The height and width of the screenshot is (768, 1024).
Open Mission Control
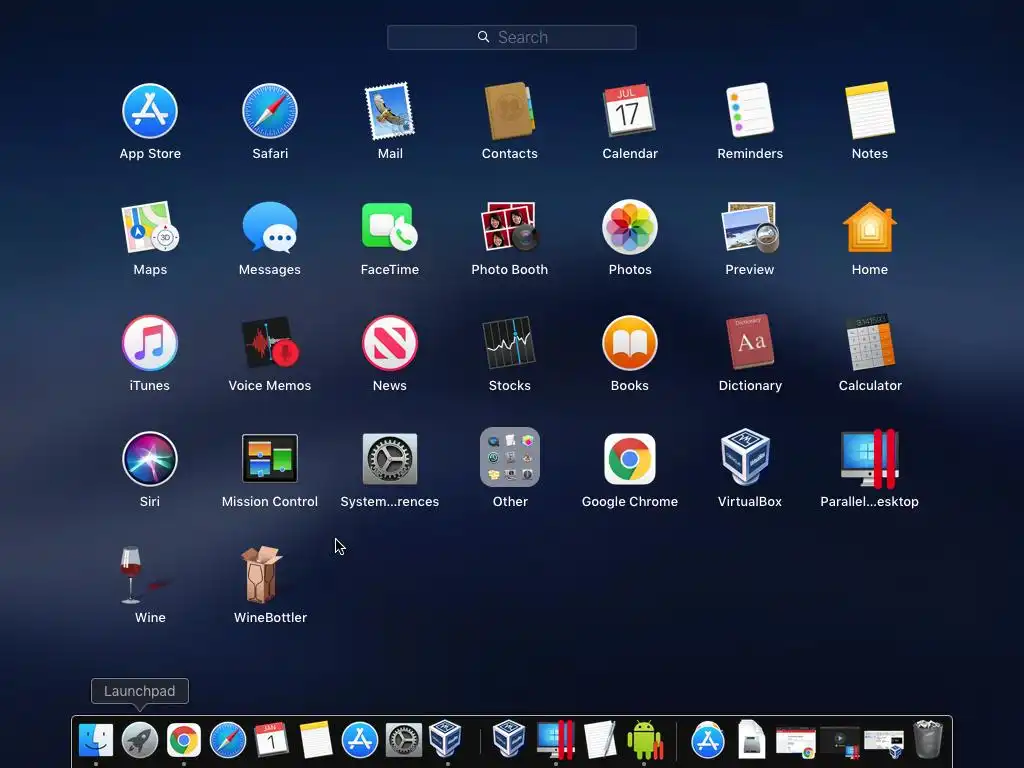coord(270,458)
